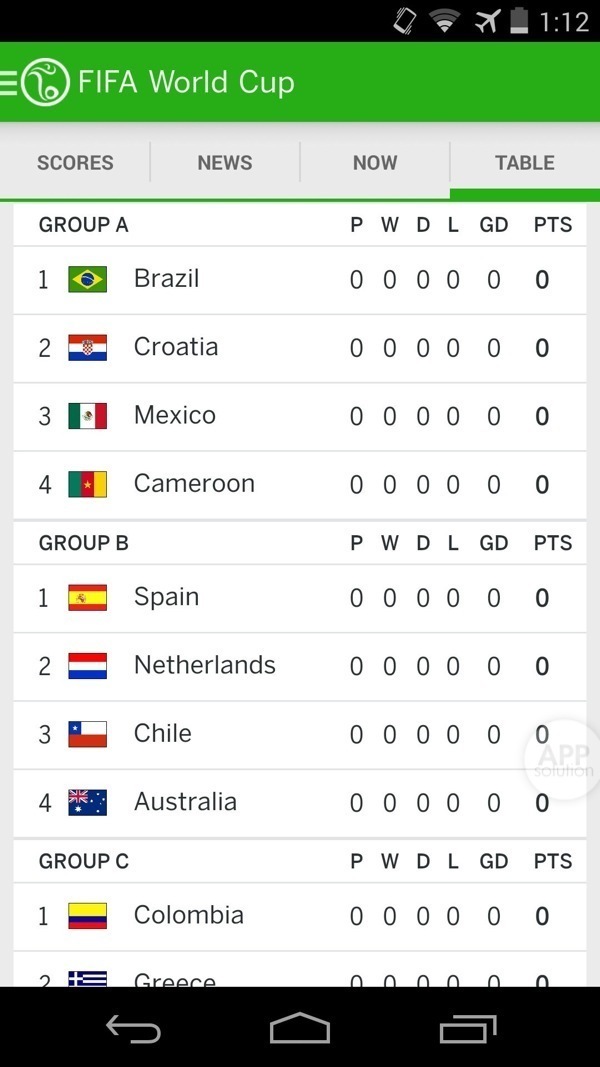Tap the Brazil flag icon
Image resolution: width=600 pixels, height=1067 pixels.
[88, 280]
